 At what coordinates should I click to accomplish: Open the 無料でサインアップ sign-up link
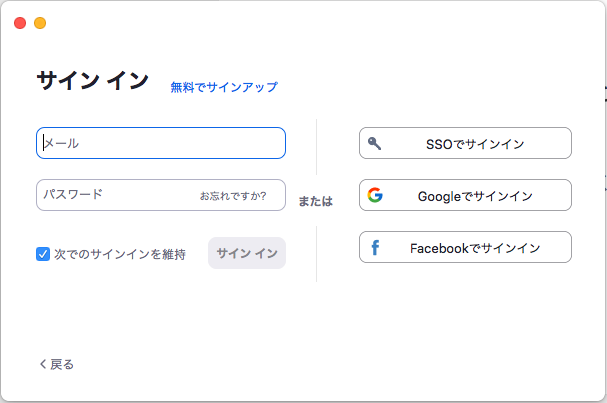(x=224, y=87)
